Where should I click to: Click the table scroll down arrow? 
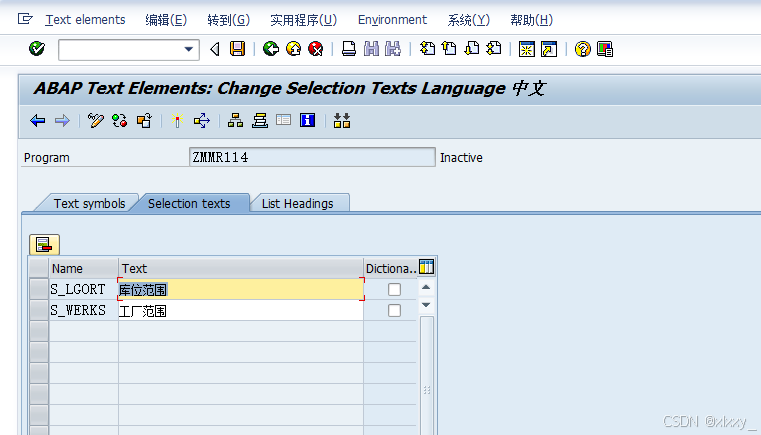(x=426, y=305)
